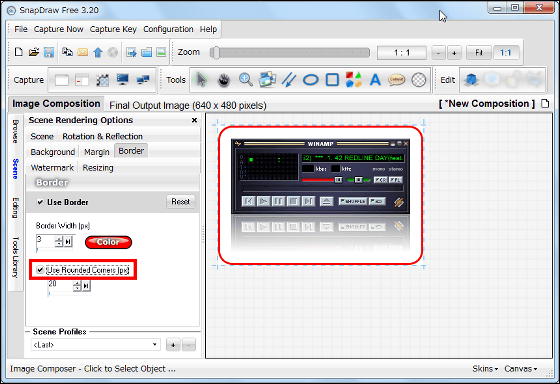
Task: Click the image export arrow icon
Action: (x=131, y=53)
